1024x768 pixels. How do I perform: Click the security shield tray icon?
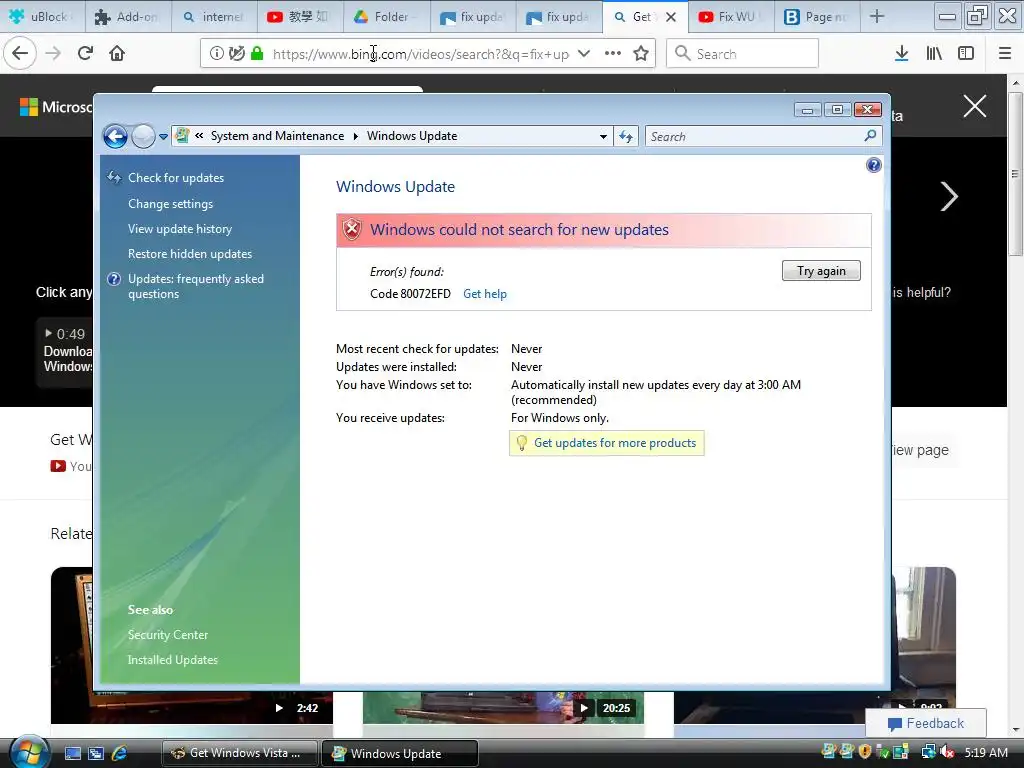(865, 752)
